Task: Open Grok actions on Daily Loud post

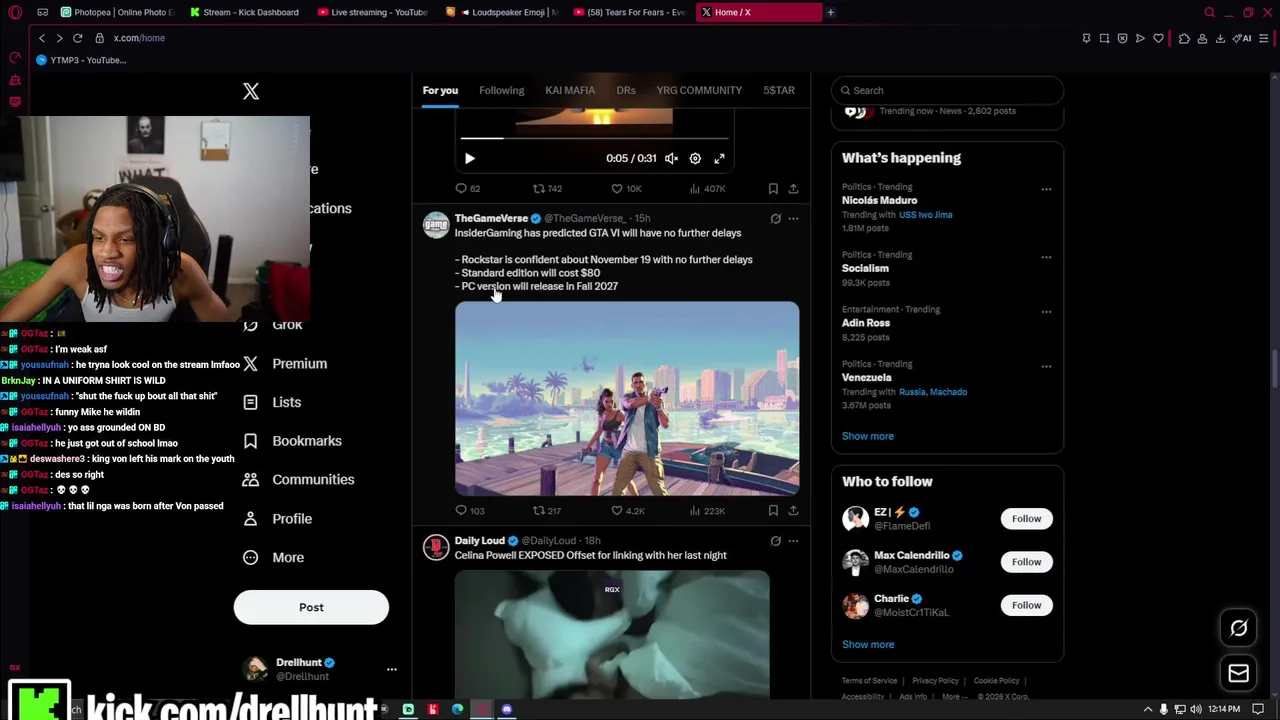Action: [x=775, y=541]
